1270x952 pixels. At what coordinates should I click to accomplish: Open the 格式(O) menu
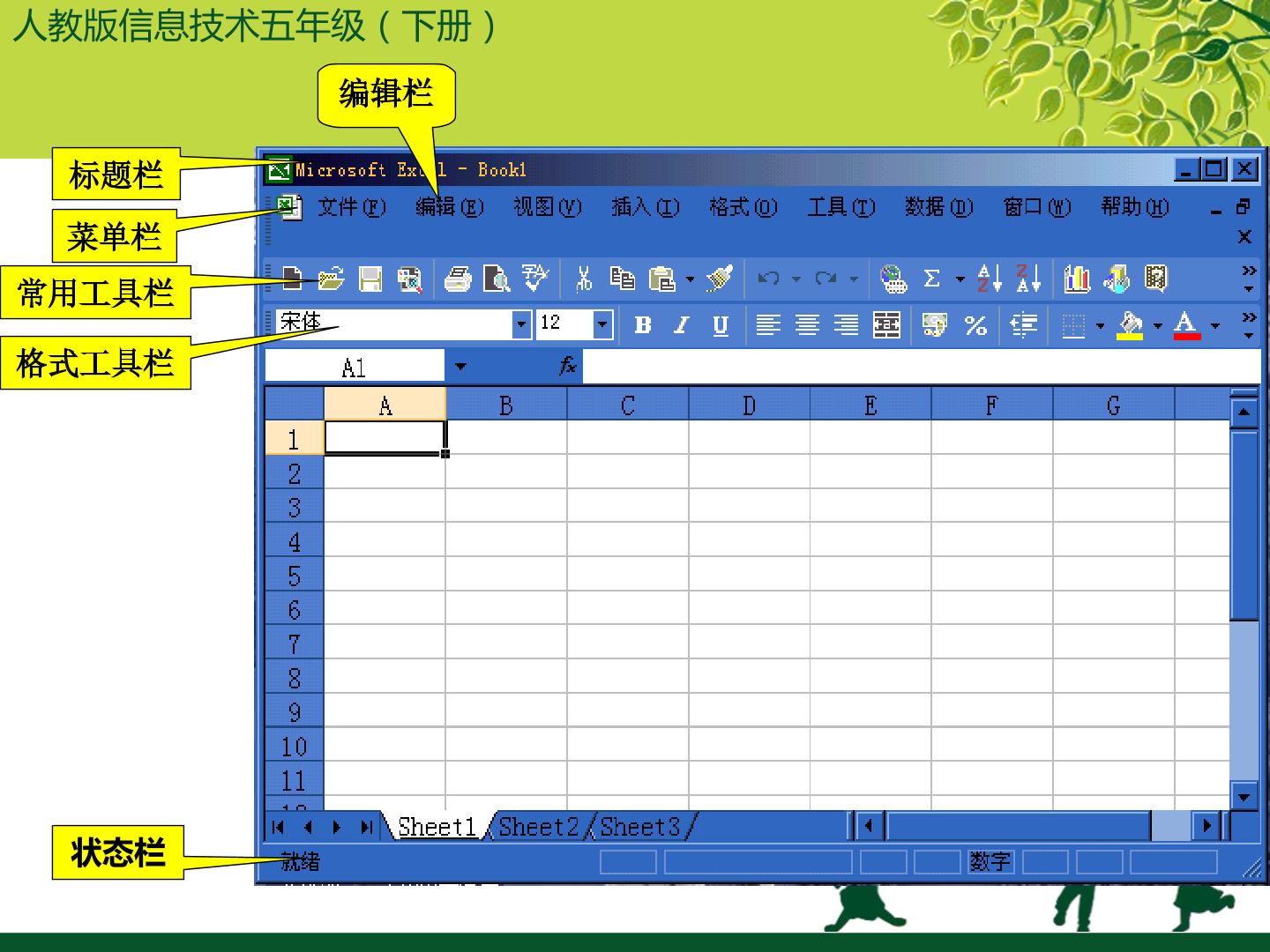[743, 207]
